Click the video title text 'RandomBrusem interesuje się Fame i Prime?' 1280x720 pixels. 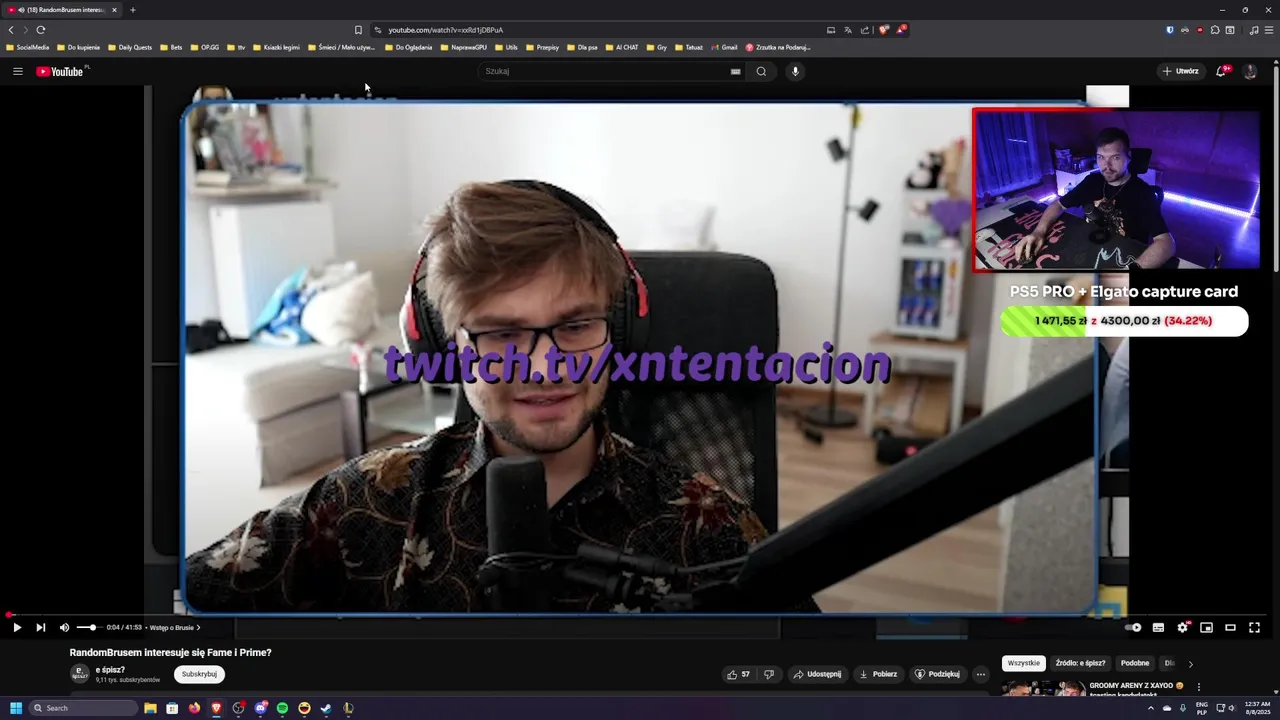pyautogui.click(x=171, y=652)
